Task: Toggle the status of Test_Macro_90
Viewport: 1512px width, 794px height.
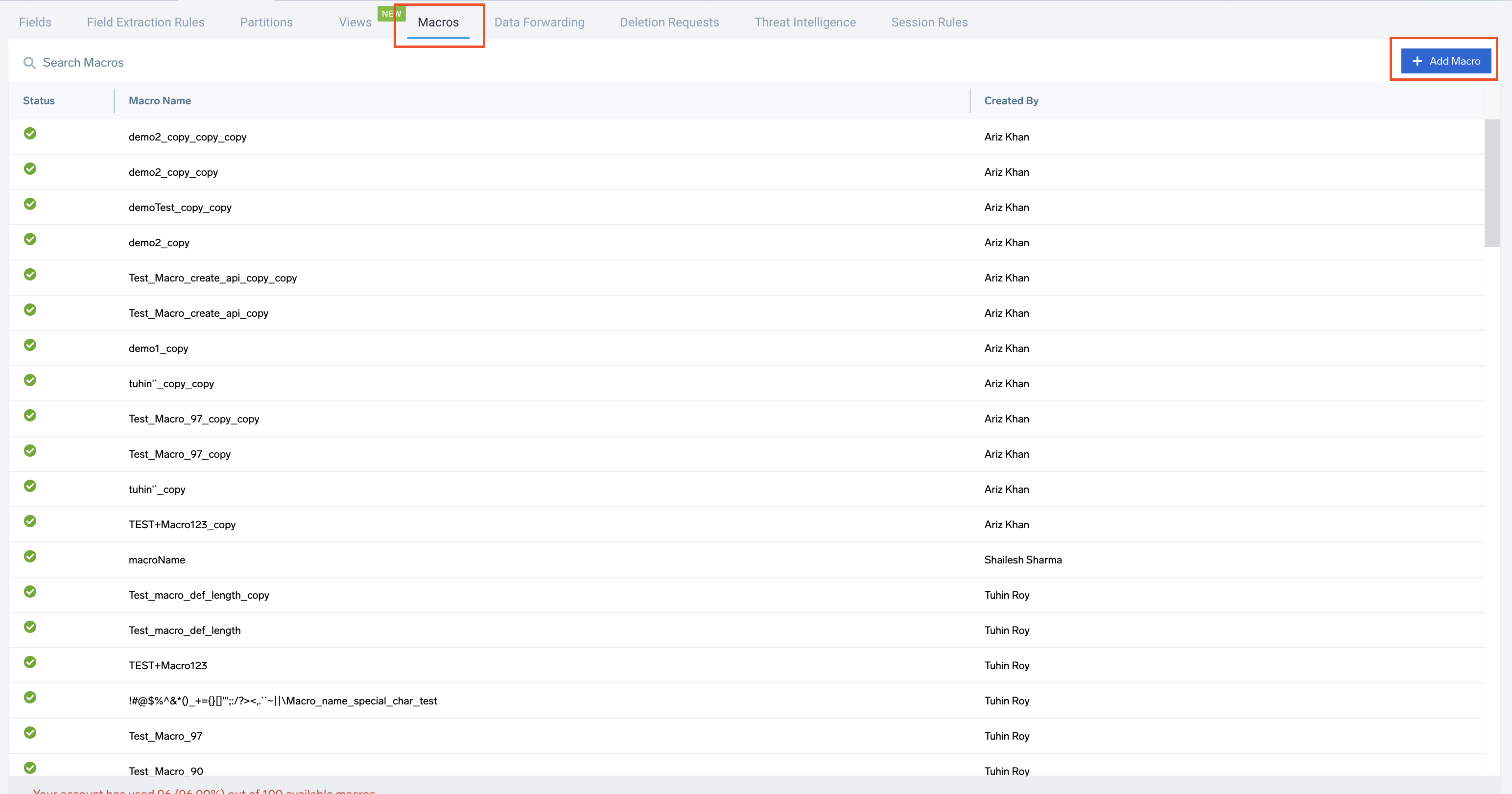Action: [x=30, y=768]
